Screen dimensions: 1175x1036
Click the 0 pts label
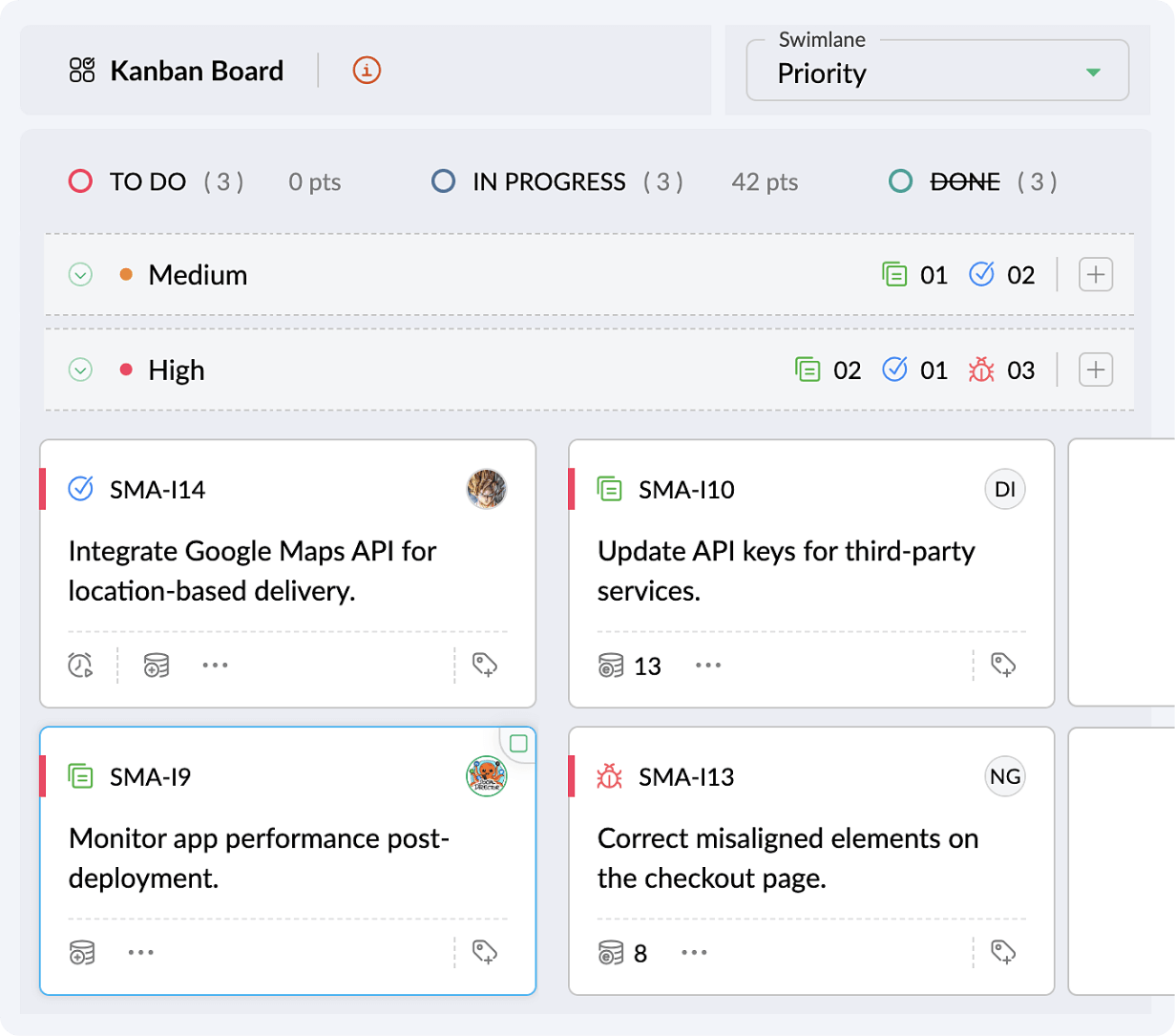click(315, 182)
